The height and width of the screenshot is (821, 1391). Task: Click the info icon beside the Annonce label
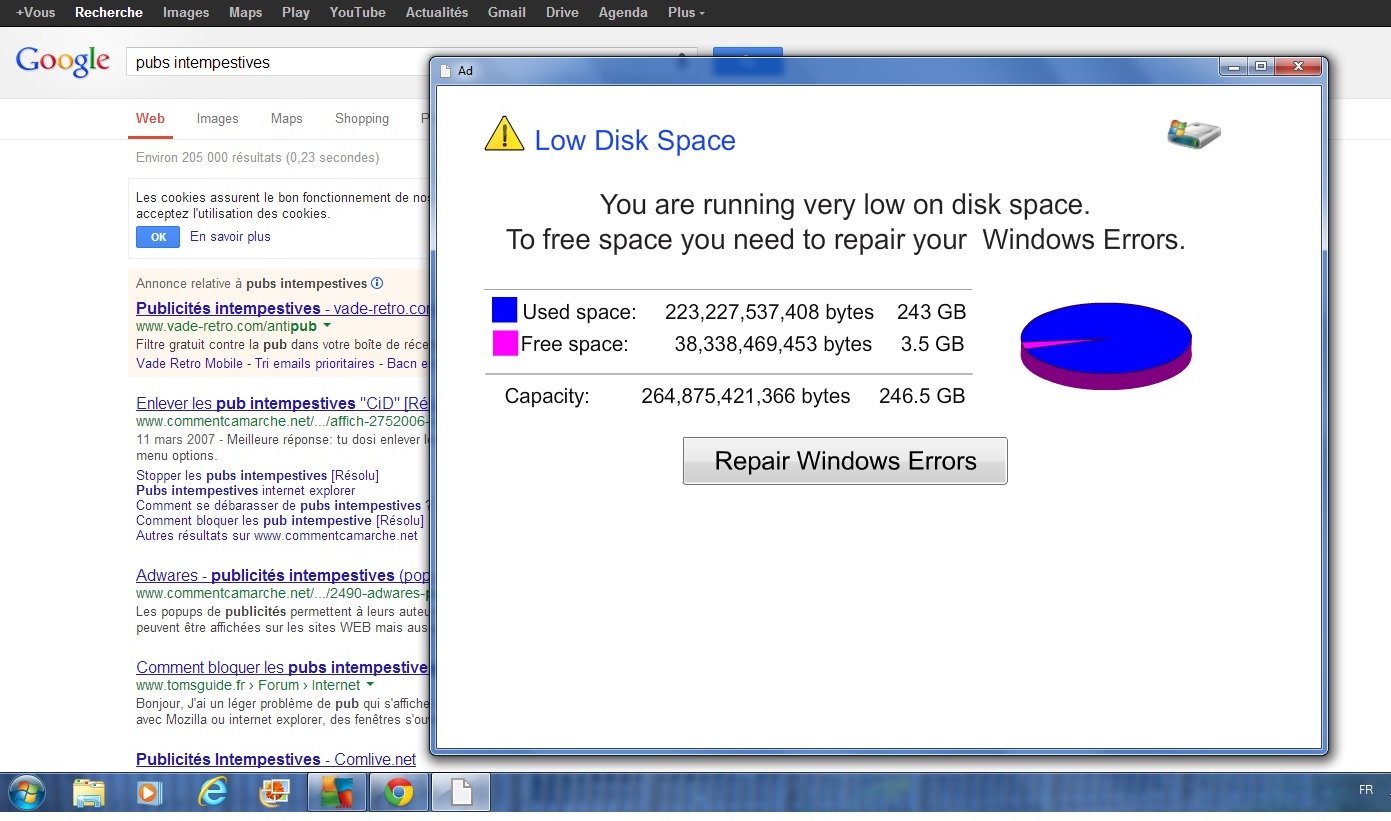(x=377, y=283)
